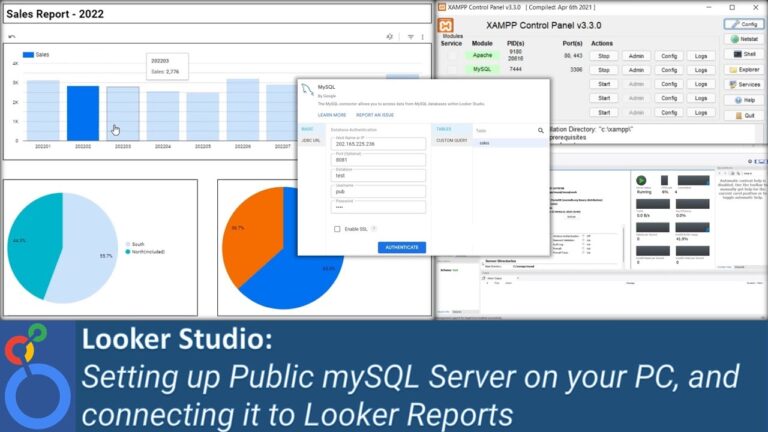The width and height of the screenshot is (768, 432).
Task: Click the 202201 bar in chart
Action: coord(43,110)
